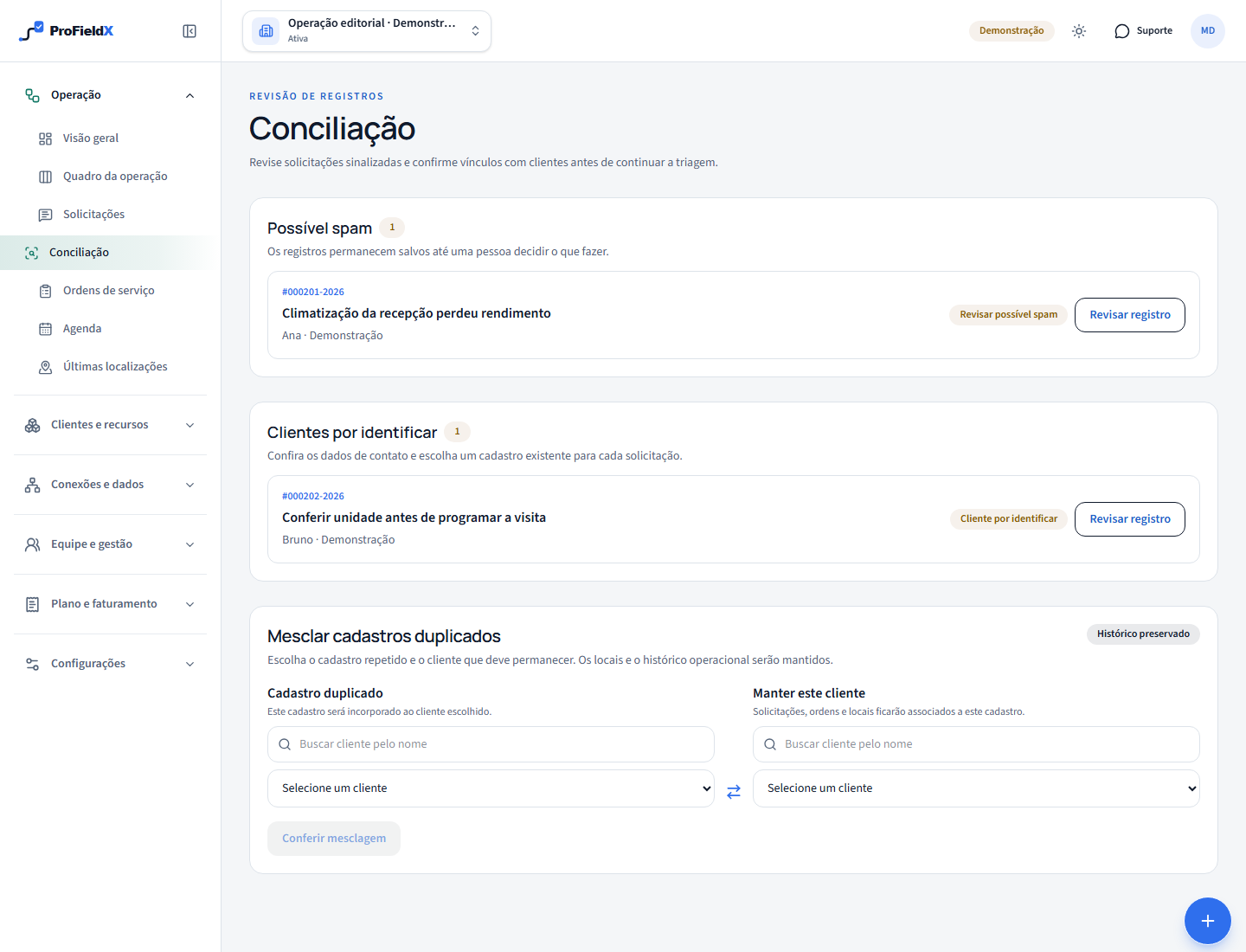Click the Revisar possível spam tag

point(1008,315)
